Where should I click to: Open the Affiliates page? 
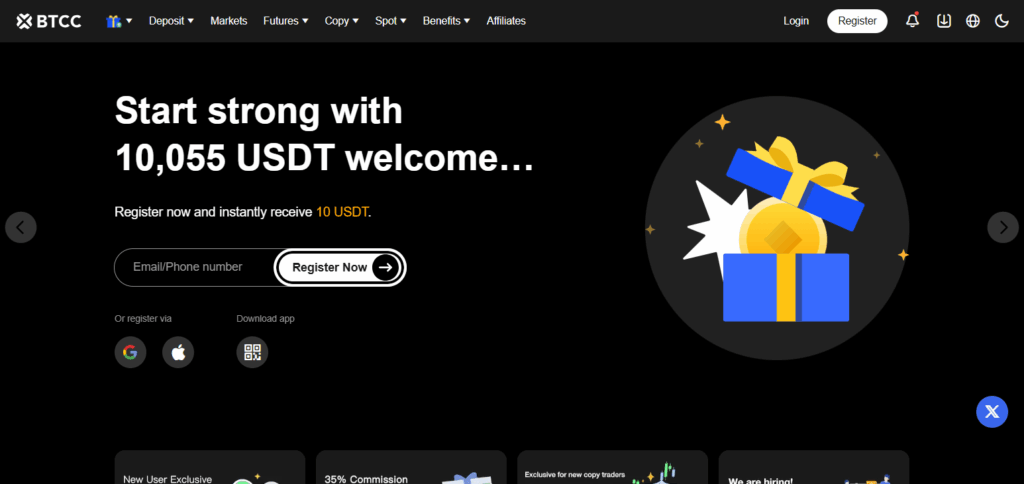click(x=505, y=21)
